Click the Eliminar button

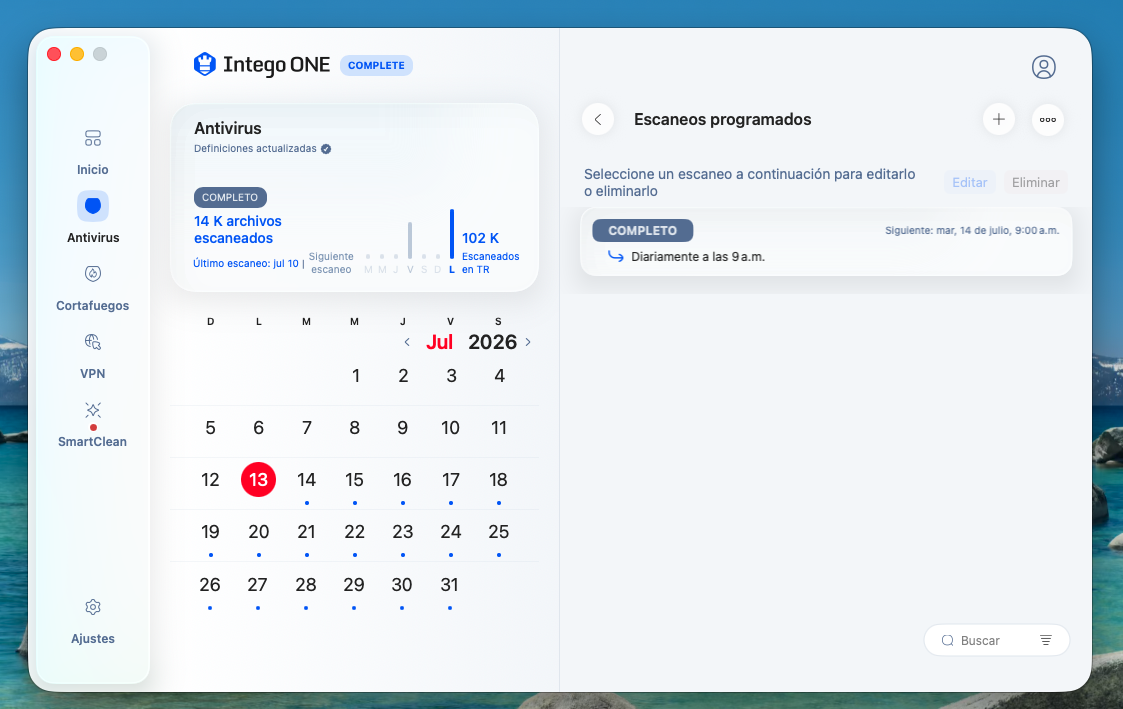pos(1036,183)
